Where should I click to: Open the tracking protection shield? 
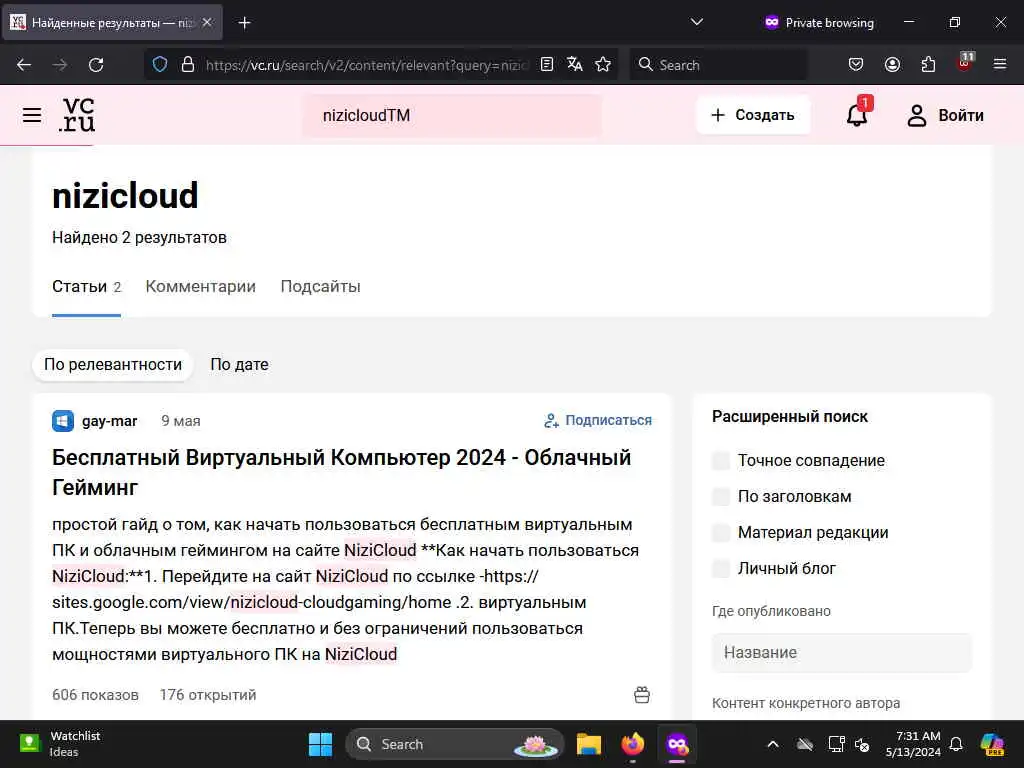[x=160, y=65]
